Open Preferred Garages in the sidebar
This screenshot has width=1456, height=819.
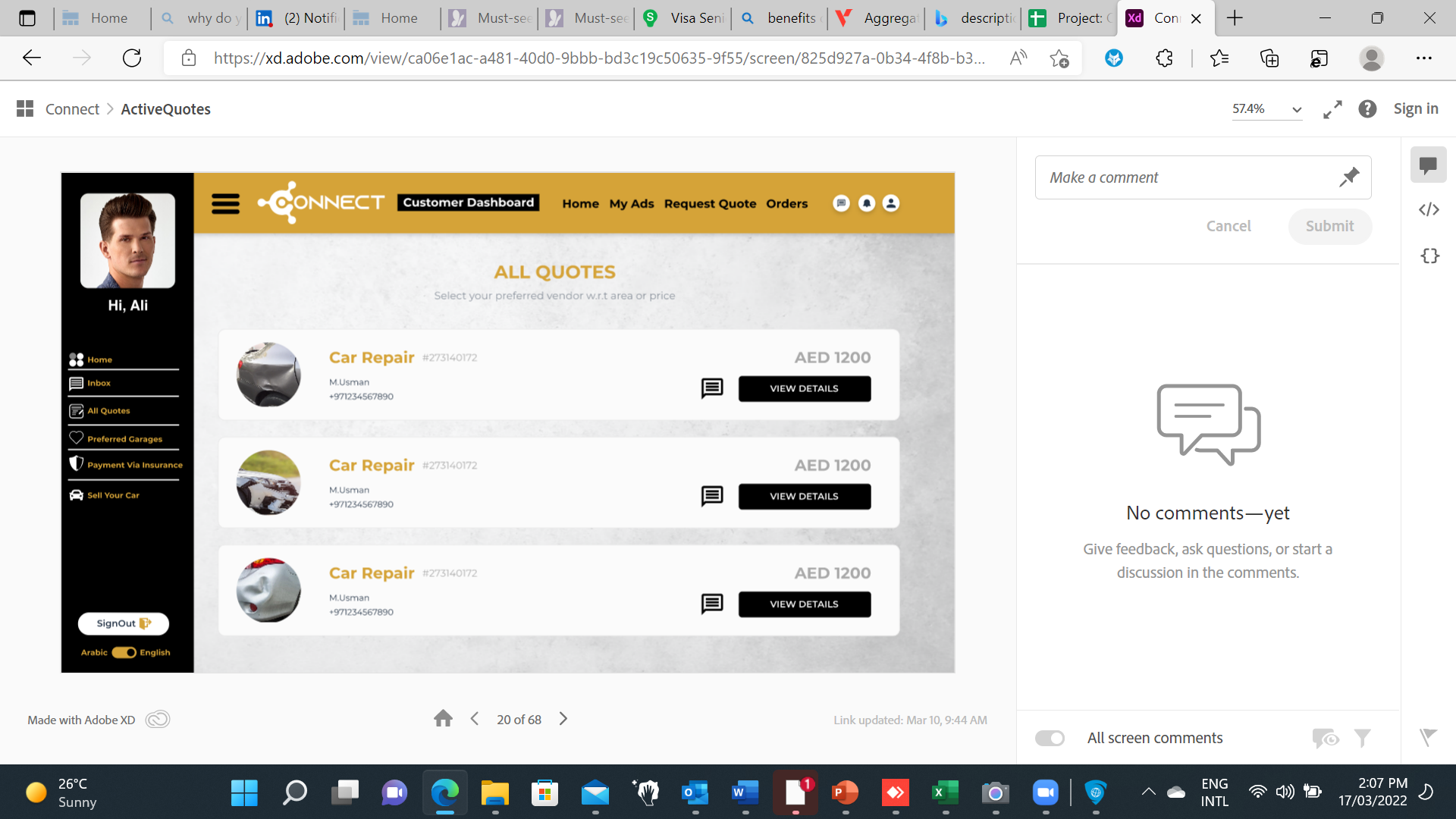pos(124,438)
